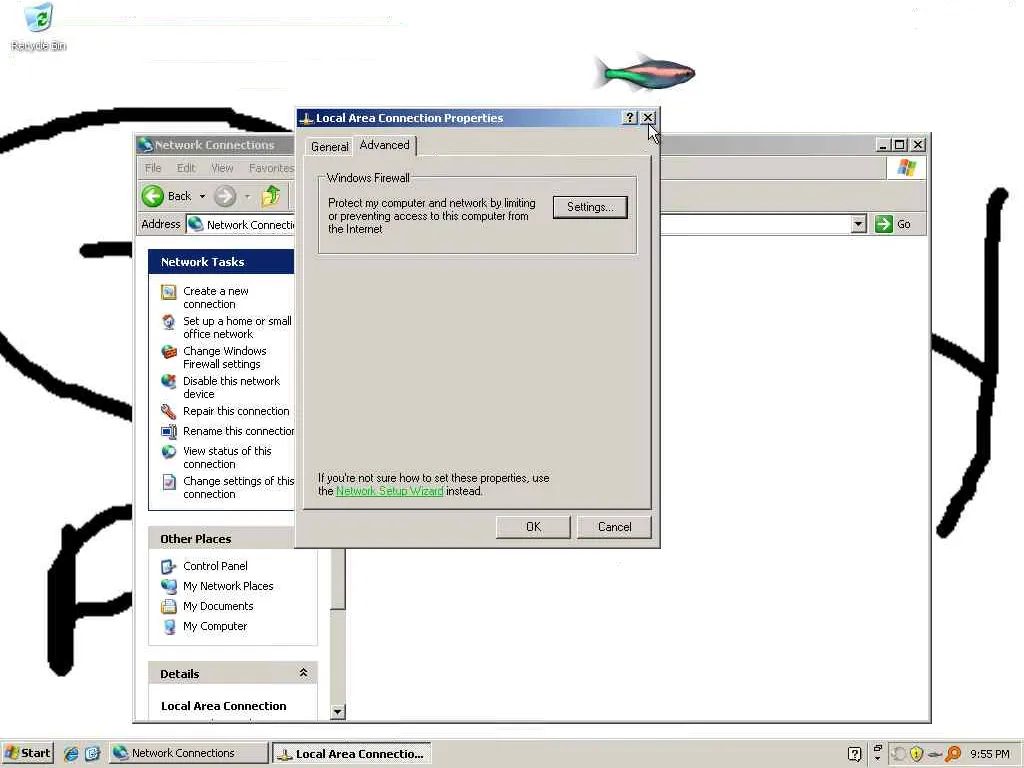Click the Change settings of this connection icon

pos(168,482)
